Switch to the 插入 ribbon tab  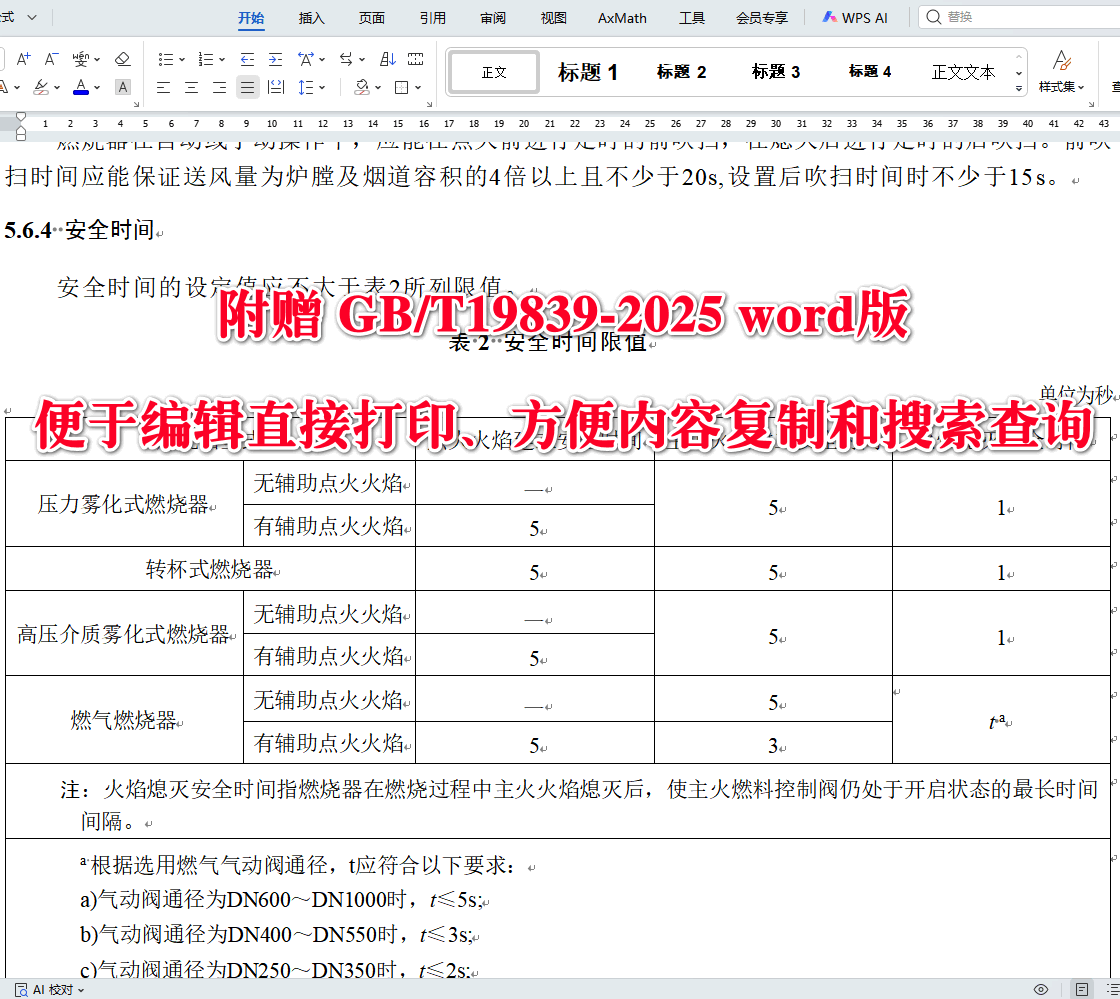(311, 17)
